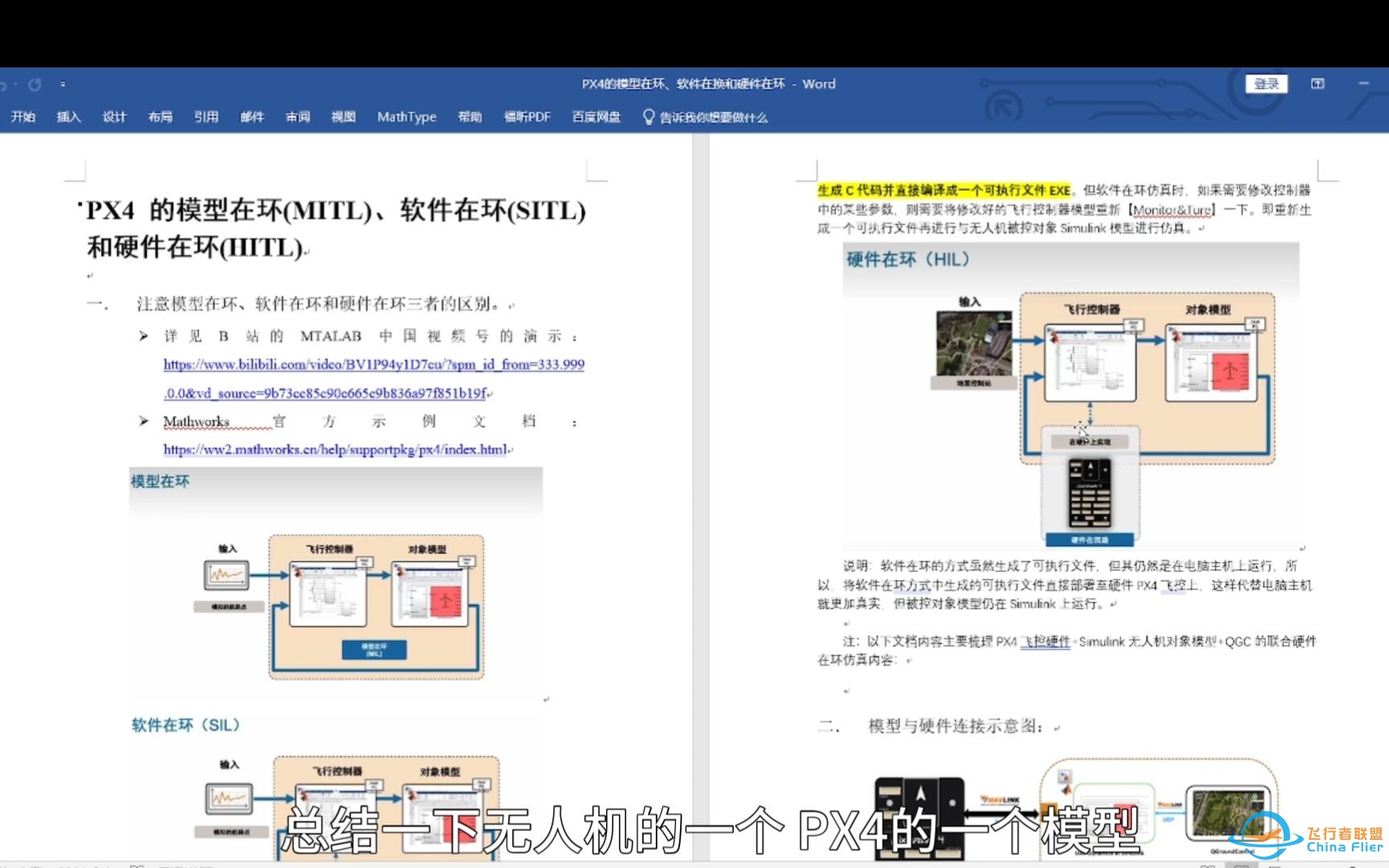Select the 邮件 ribbon tab
The width and height of the screenshot is (1389, 868).
click(252, 117)
